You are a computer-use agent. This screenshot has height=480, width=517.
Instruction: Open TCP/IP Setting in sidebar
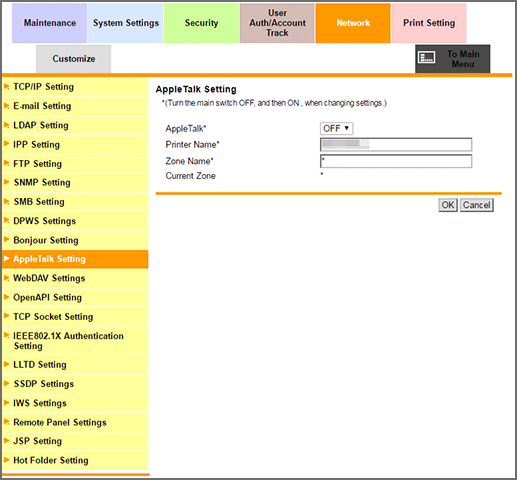pyautogui.click(x=75, y=87)
